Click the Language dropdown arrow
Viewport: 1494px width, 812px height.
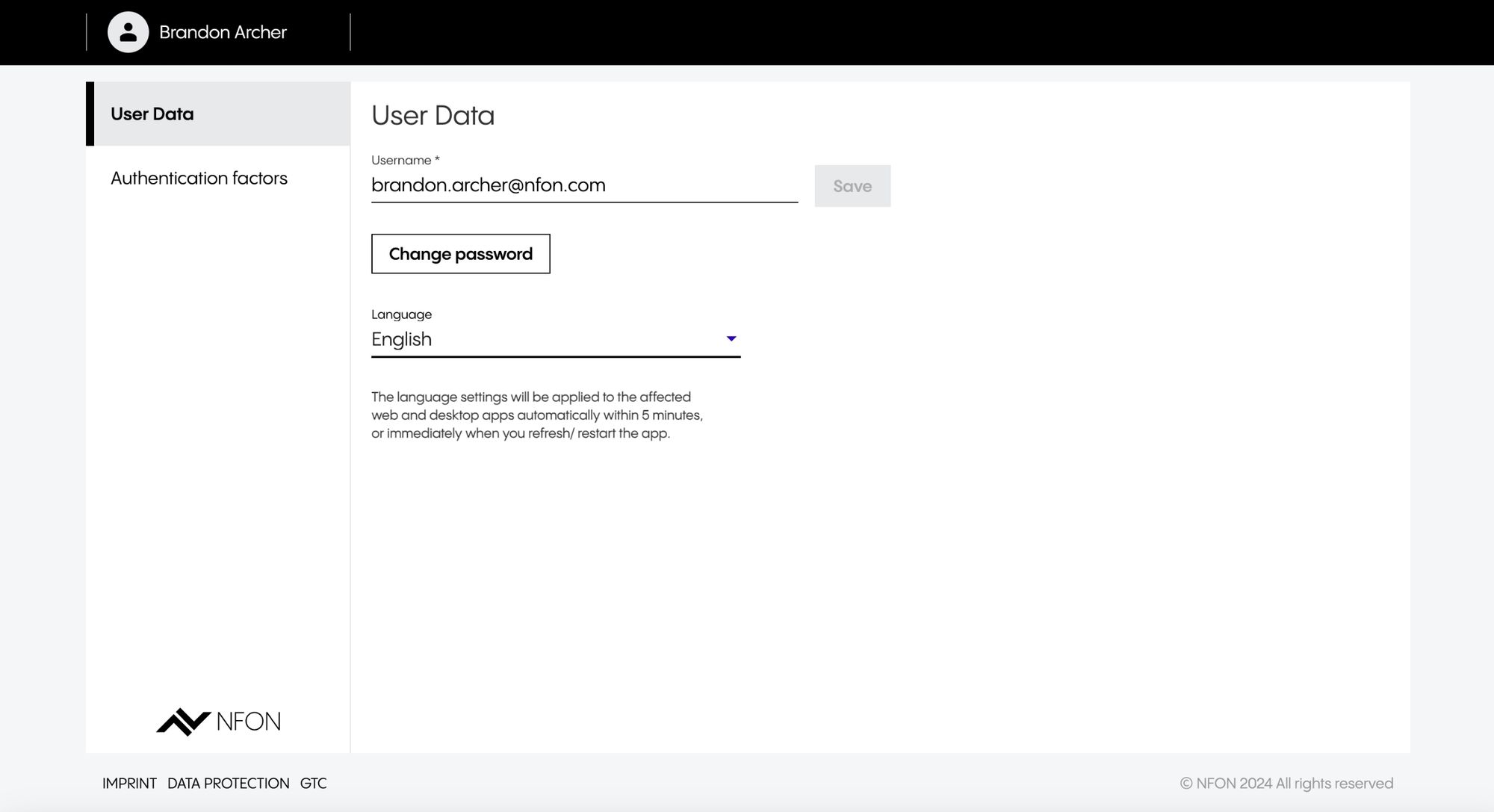tap(731, 339)
